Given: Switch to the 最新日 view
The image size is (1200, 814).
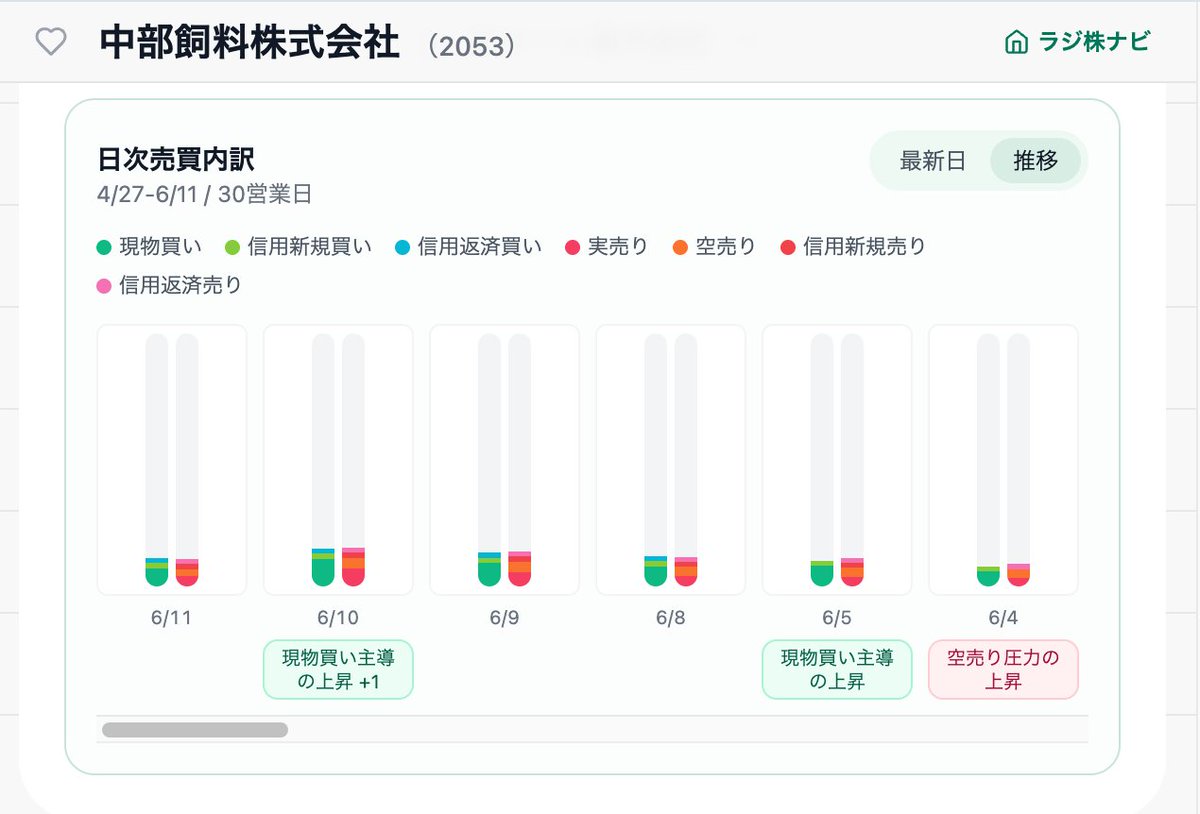Looking at the screenshot, I should 932,161.
